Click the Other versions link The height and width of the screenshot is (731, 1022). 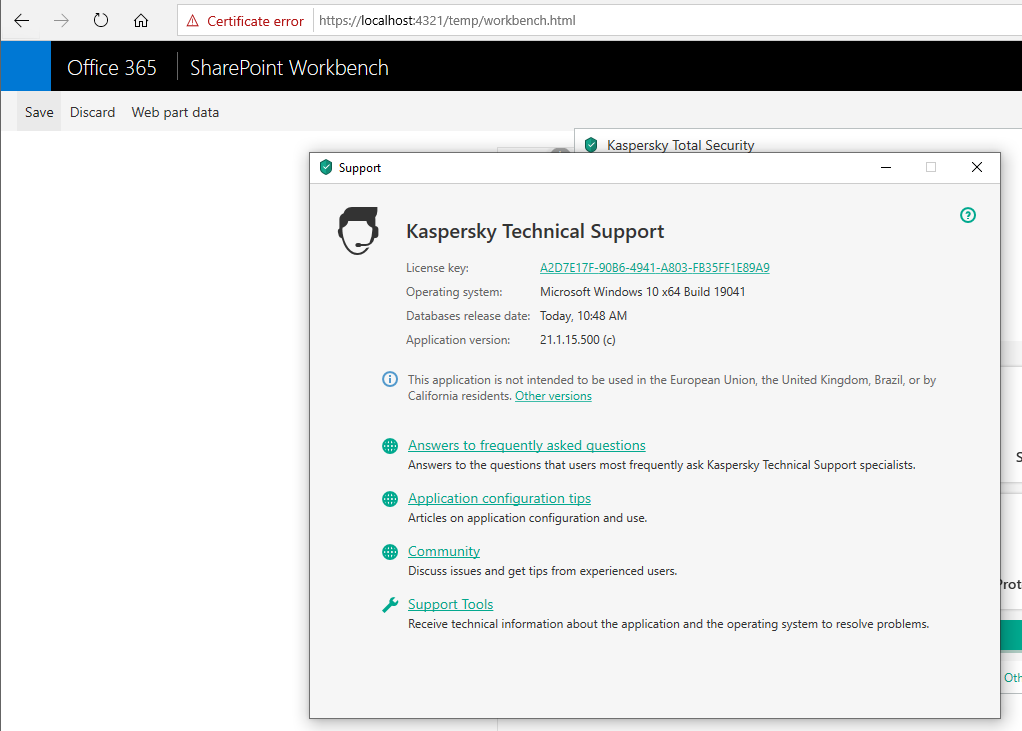point(553,396)
